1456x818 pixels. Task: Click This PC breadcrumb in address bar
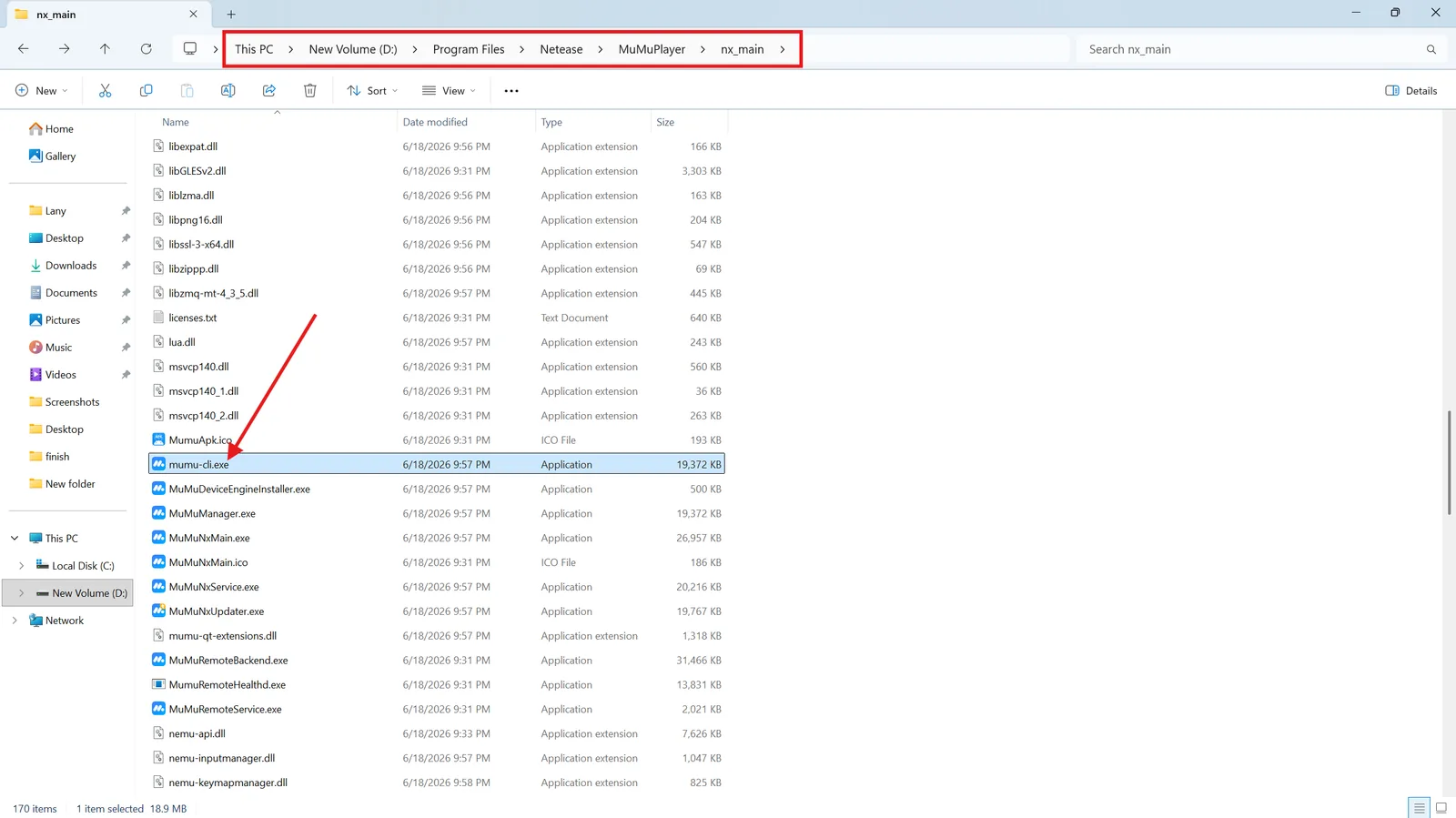click(254, 49)
